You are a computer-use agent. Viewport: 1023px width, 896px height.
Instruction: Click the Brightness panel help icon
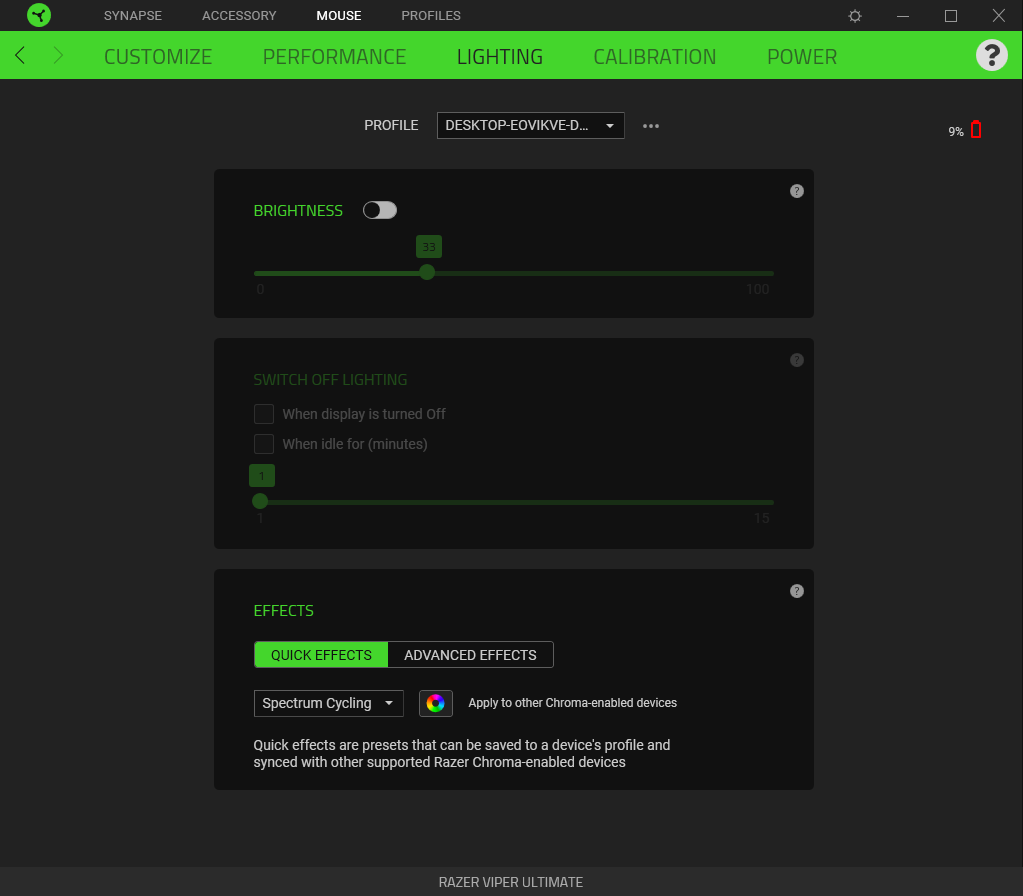[x=797, y=191]
